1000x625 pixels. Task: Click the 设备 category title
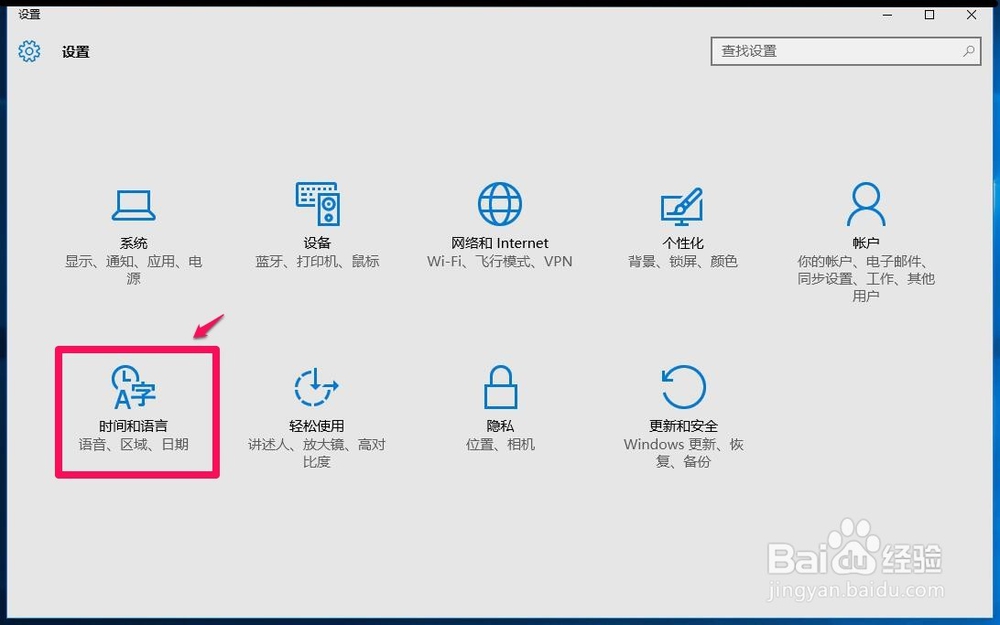tap(317, 243)
